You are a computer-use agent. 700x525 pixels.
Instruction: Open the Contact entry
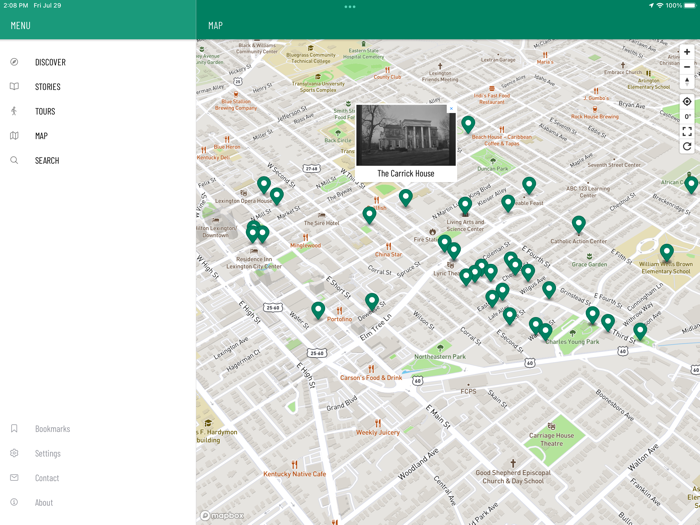pos(47,478)
